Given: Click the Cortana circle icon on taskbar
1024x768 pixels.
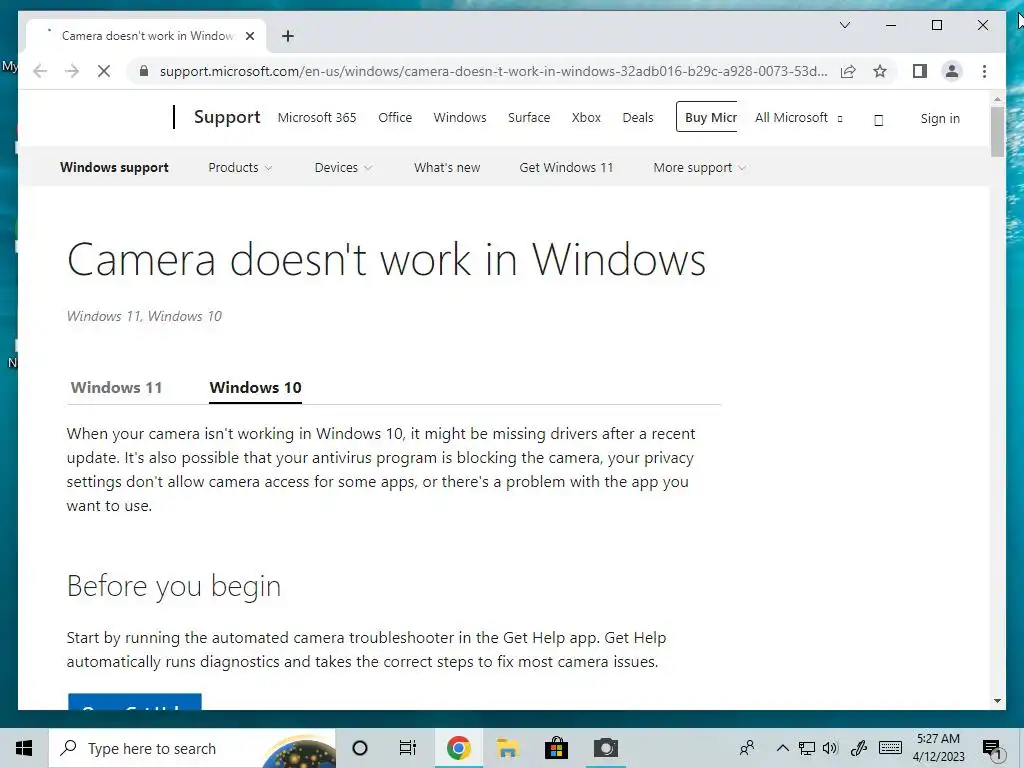Looking at the screenshot, I should point(360,748).
